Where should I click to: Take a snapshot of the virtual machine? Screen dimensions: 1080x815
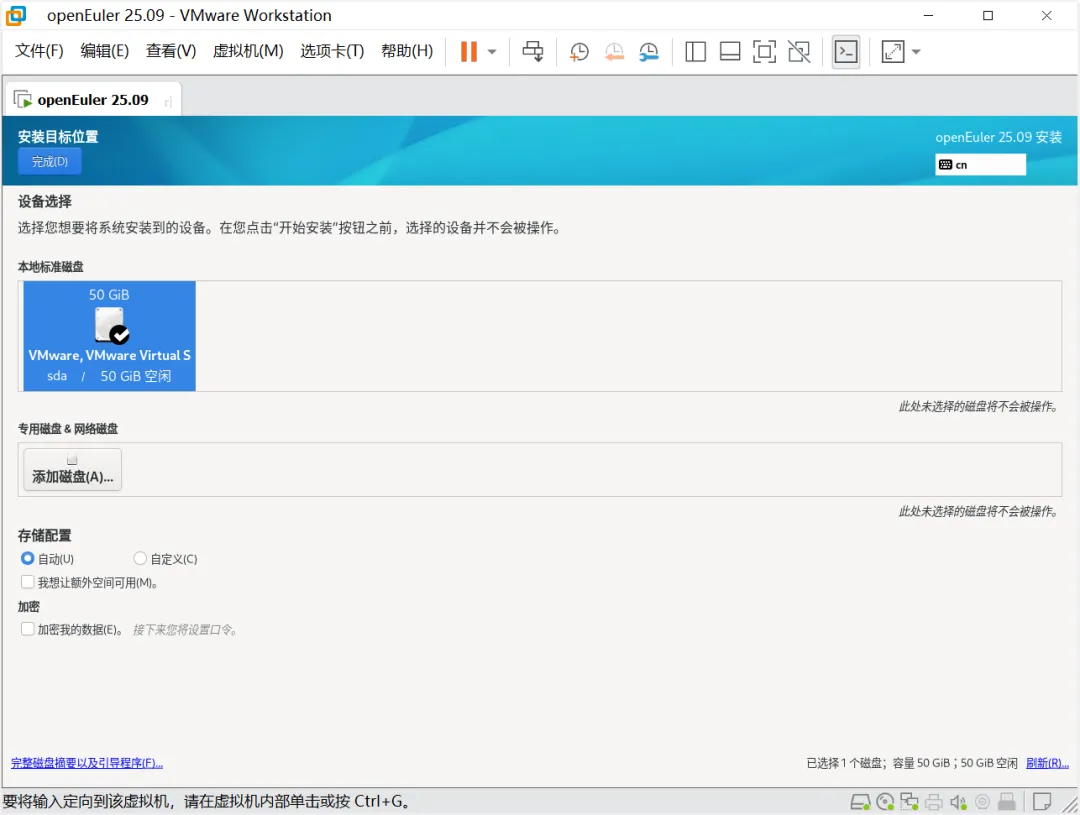(x=579, y=52)
